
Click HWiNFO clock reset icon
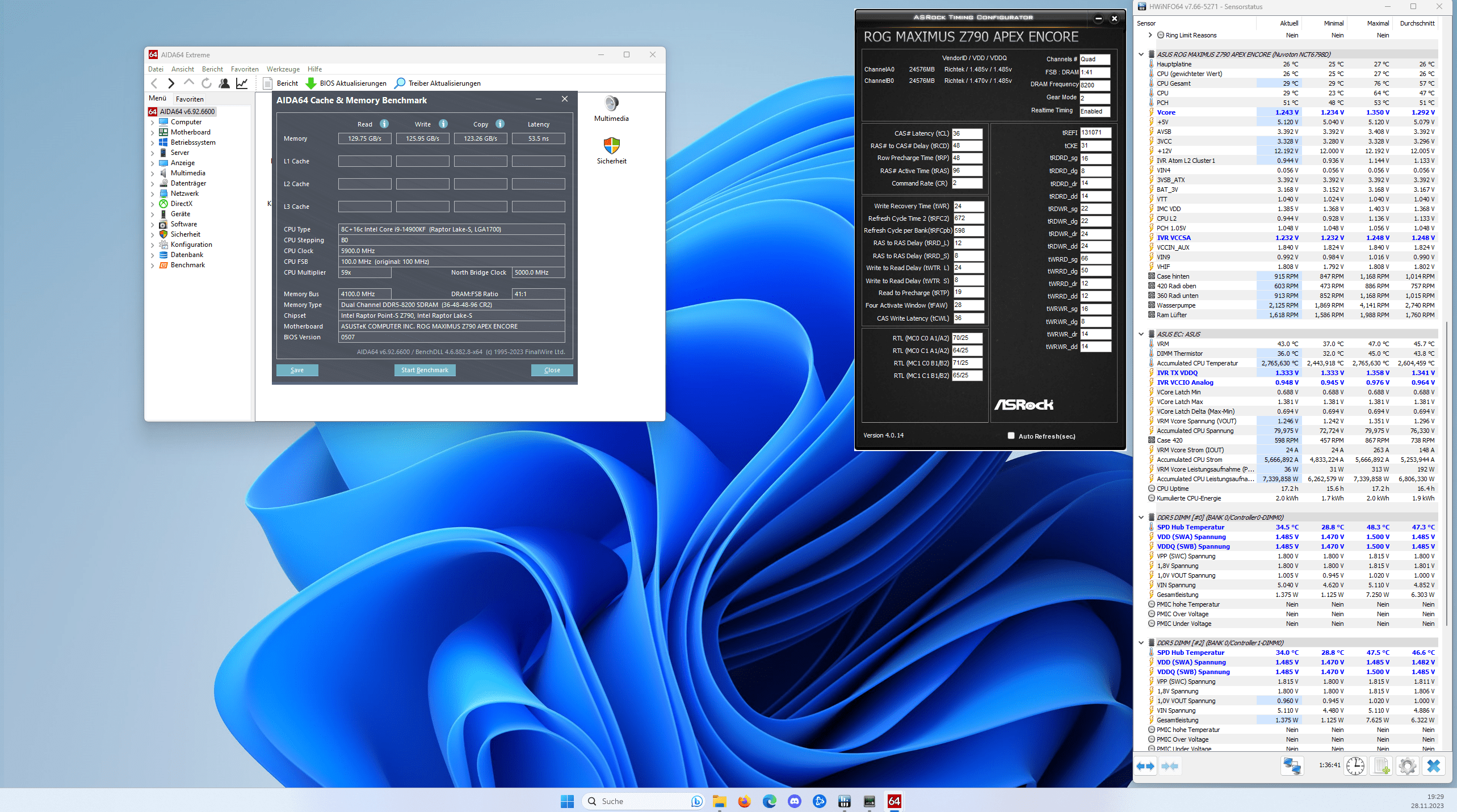[x=1355, y=766]
